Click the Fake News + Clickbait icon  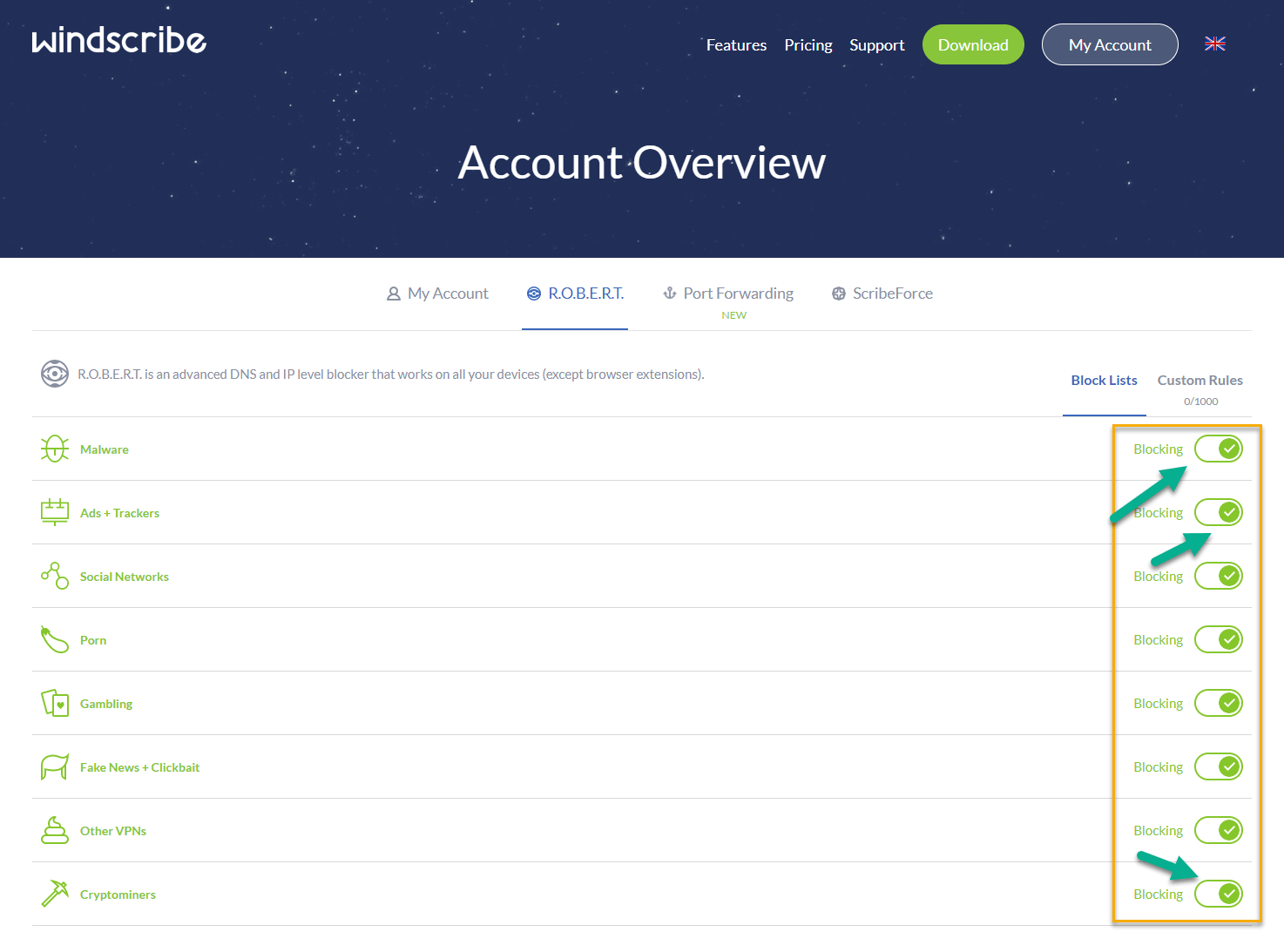(x=55, y=766)
